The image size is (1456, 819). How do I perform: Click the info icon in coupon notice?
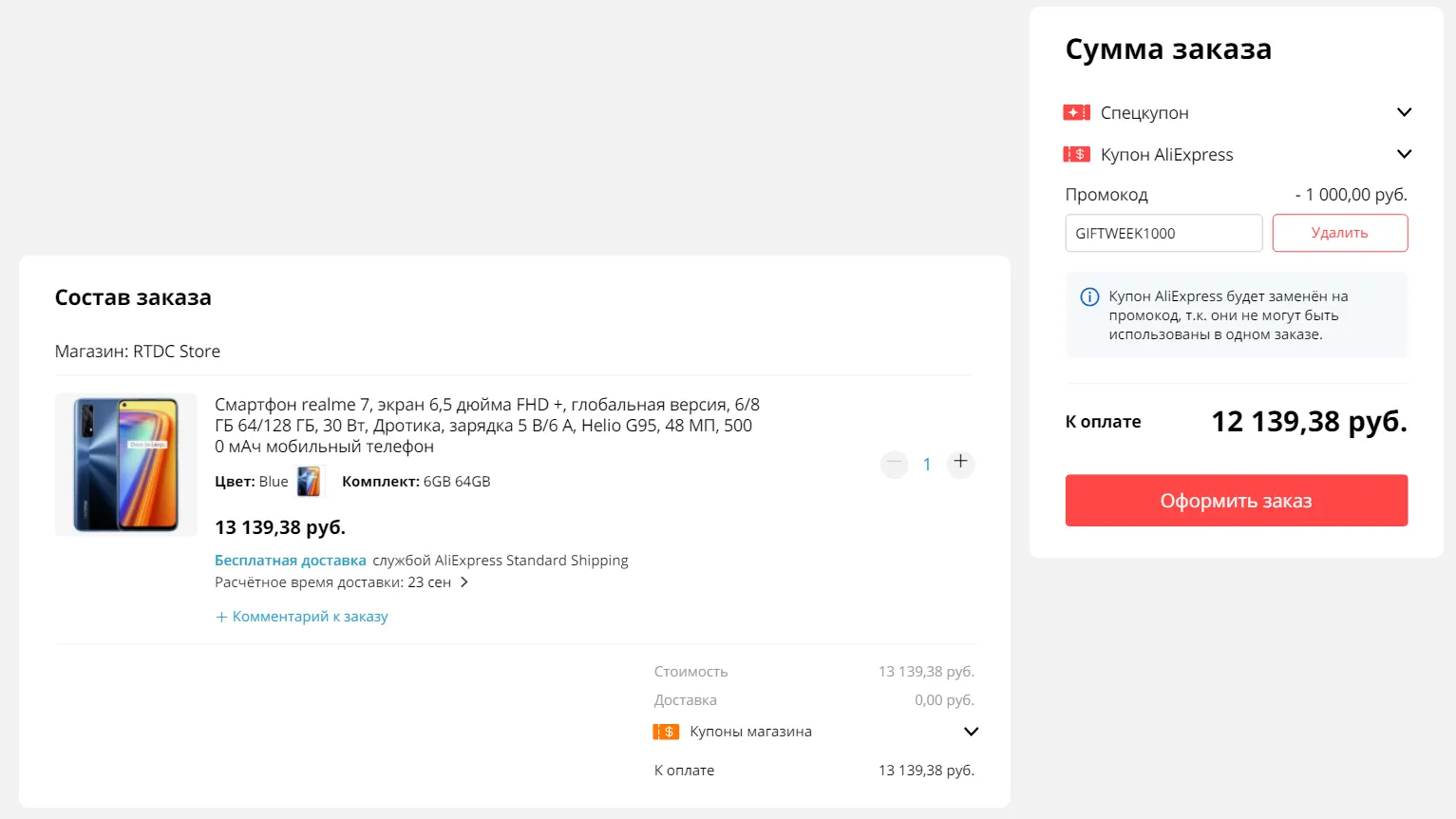point(1089,296)
